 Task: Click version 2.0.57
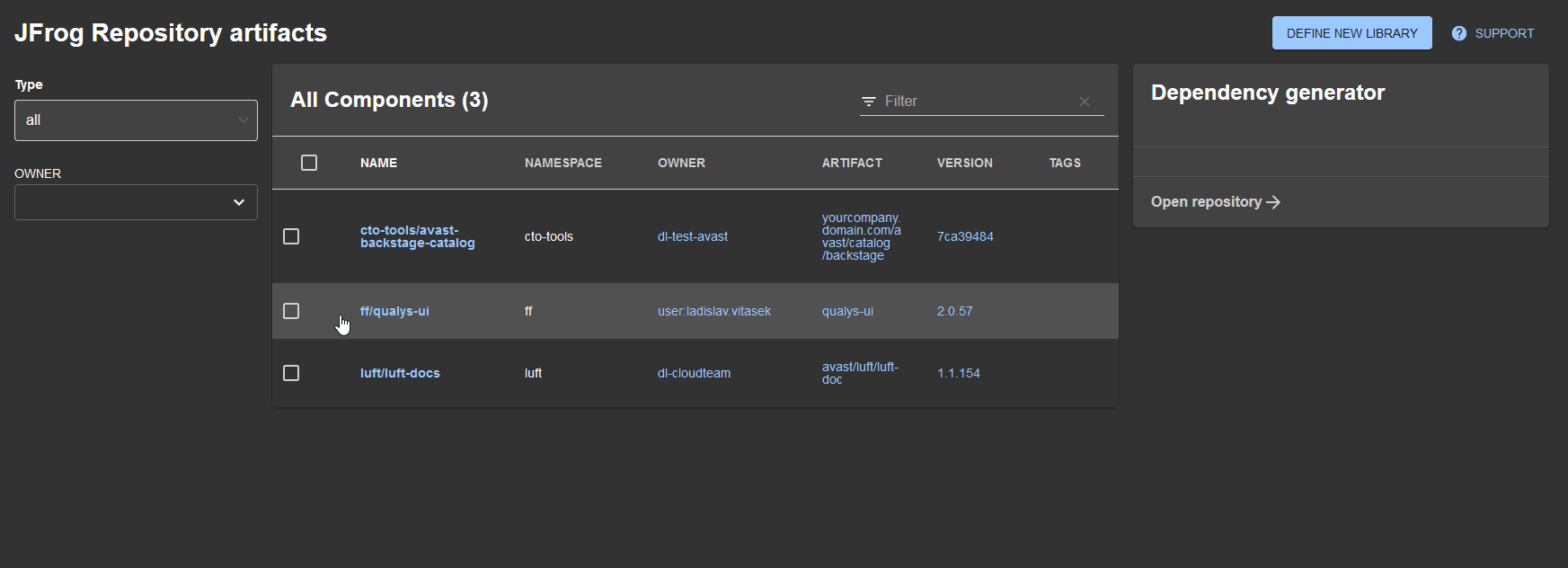coord(954,311)
